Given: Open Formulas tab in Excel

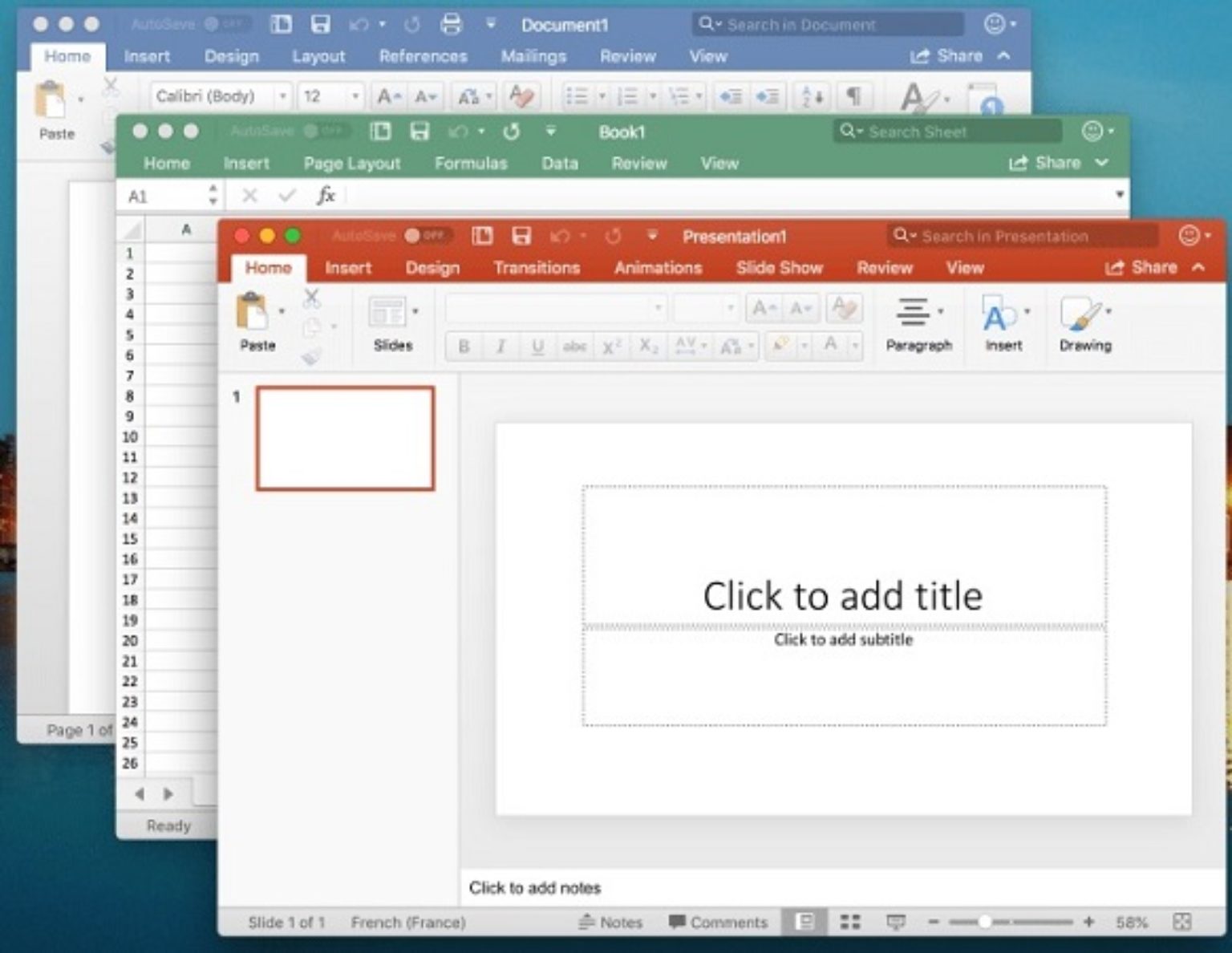Looking at the screenshot, I should 471,164.
